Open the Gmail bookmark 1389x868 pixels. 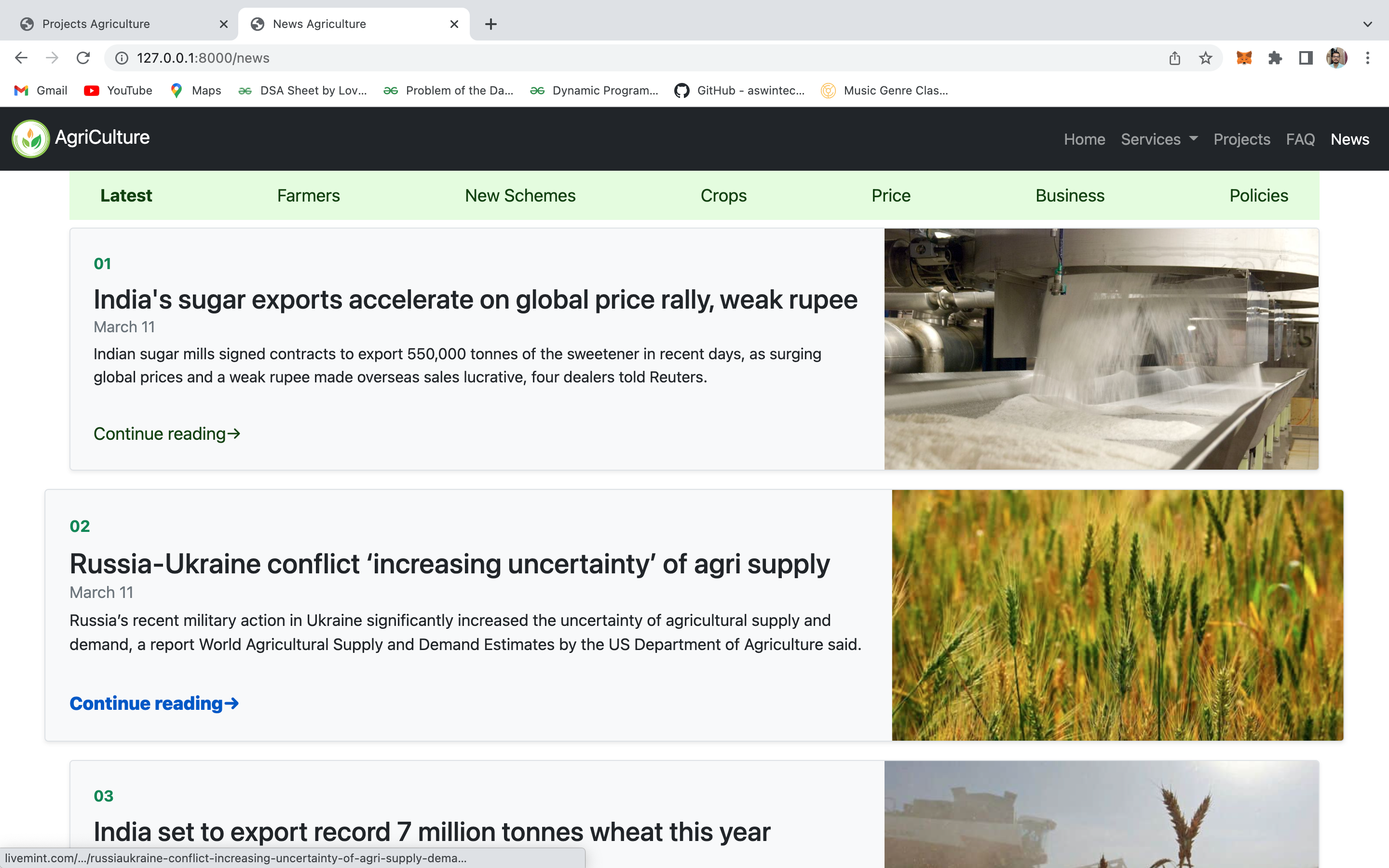(41, 91)
